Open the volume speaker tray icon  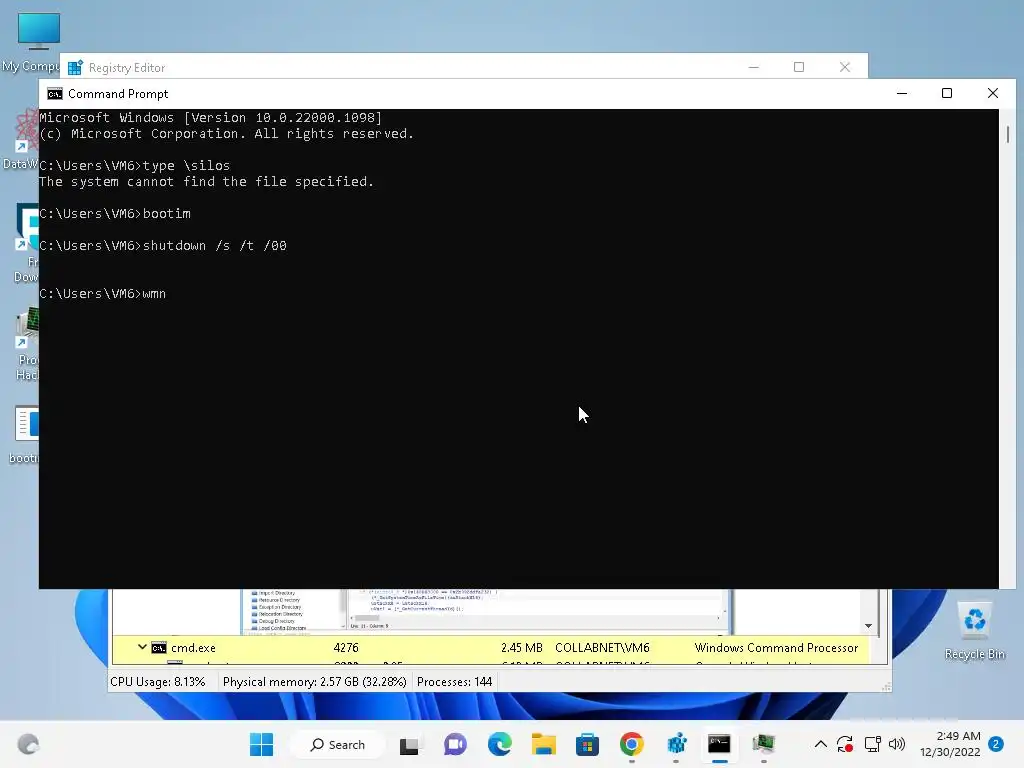point(897,744)
